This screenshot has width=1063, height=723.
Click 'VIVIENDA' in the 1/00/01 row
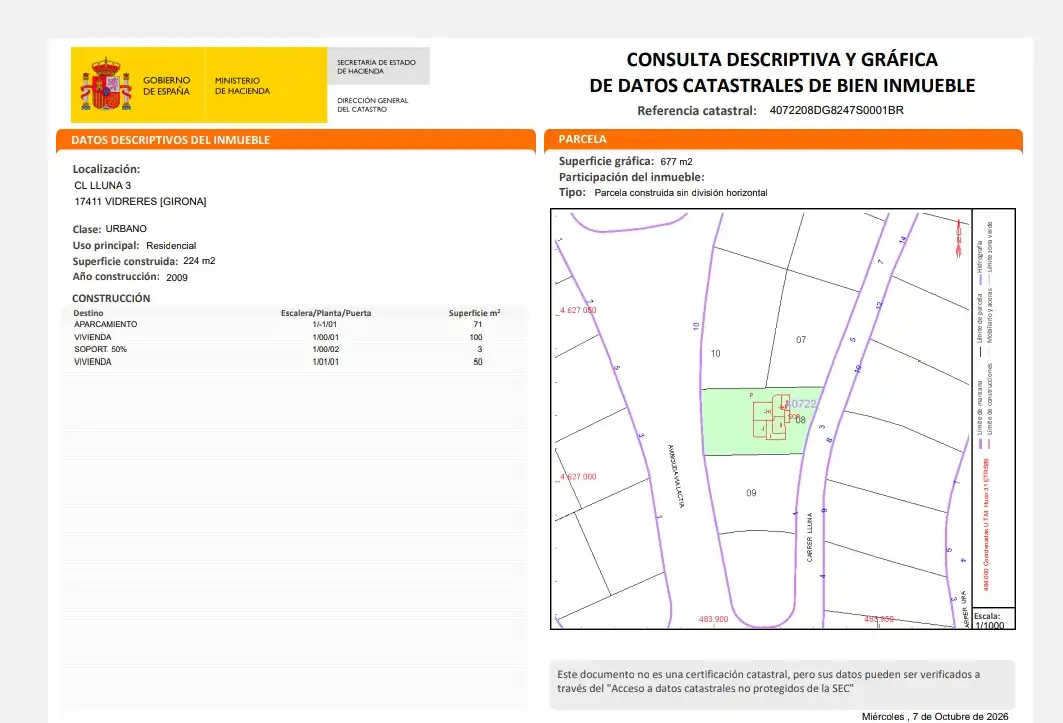pos(93,337)
